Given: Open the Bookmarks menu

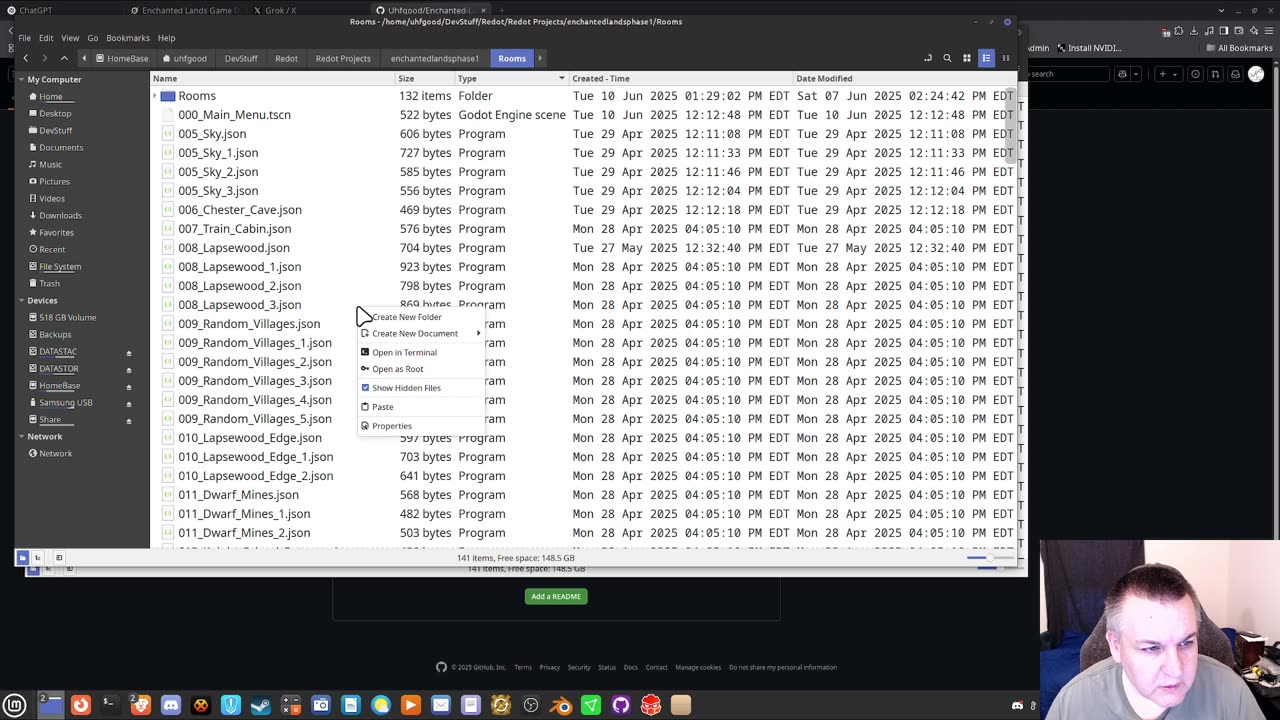Looking at the screenshot, I should [x=128, y=38].
